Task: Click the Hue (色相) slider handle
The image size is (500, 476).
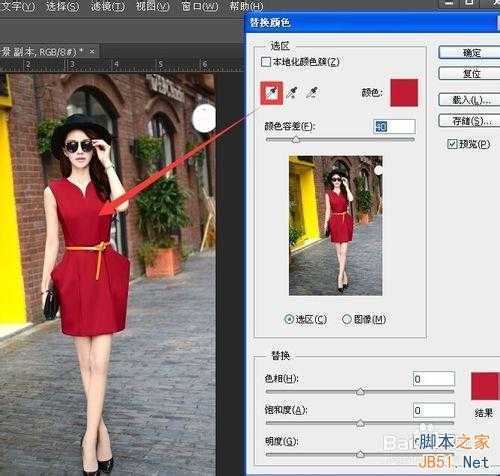Action: click(x=360, y=392)
